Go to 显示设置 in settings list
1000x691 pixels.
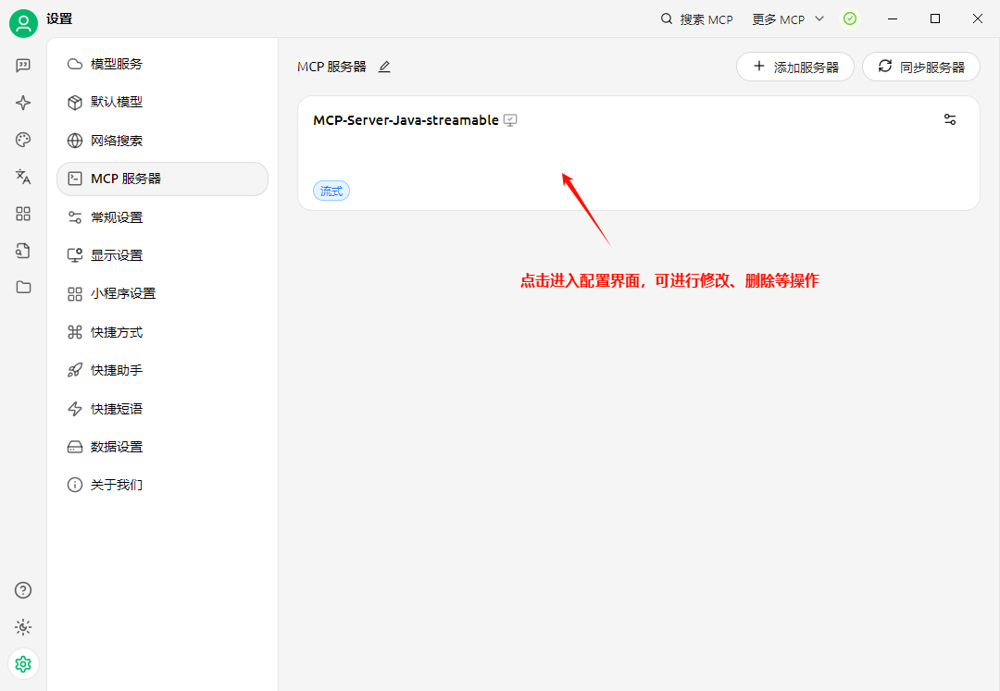pos(117,256)
